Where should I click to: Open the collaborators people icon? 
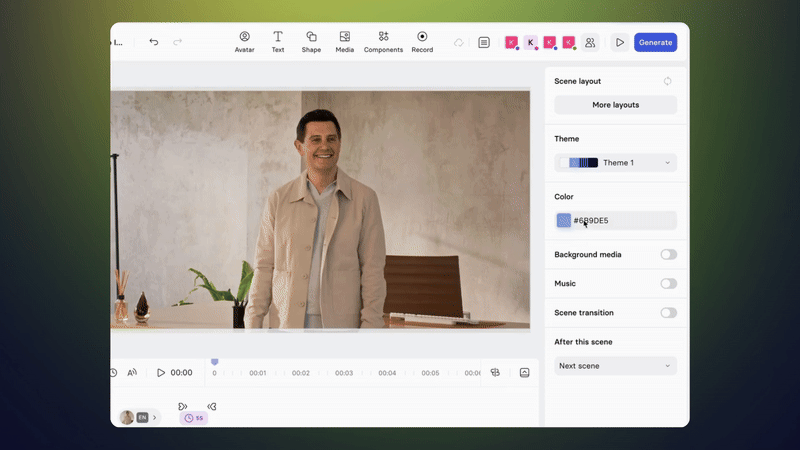tap(590, 43)
